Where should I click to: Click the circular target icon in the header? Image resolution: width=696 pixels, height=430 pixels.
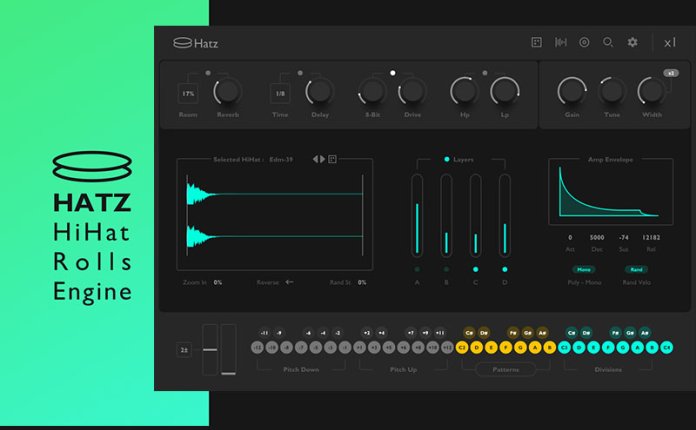click(x=584, y=42)
